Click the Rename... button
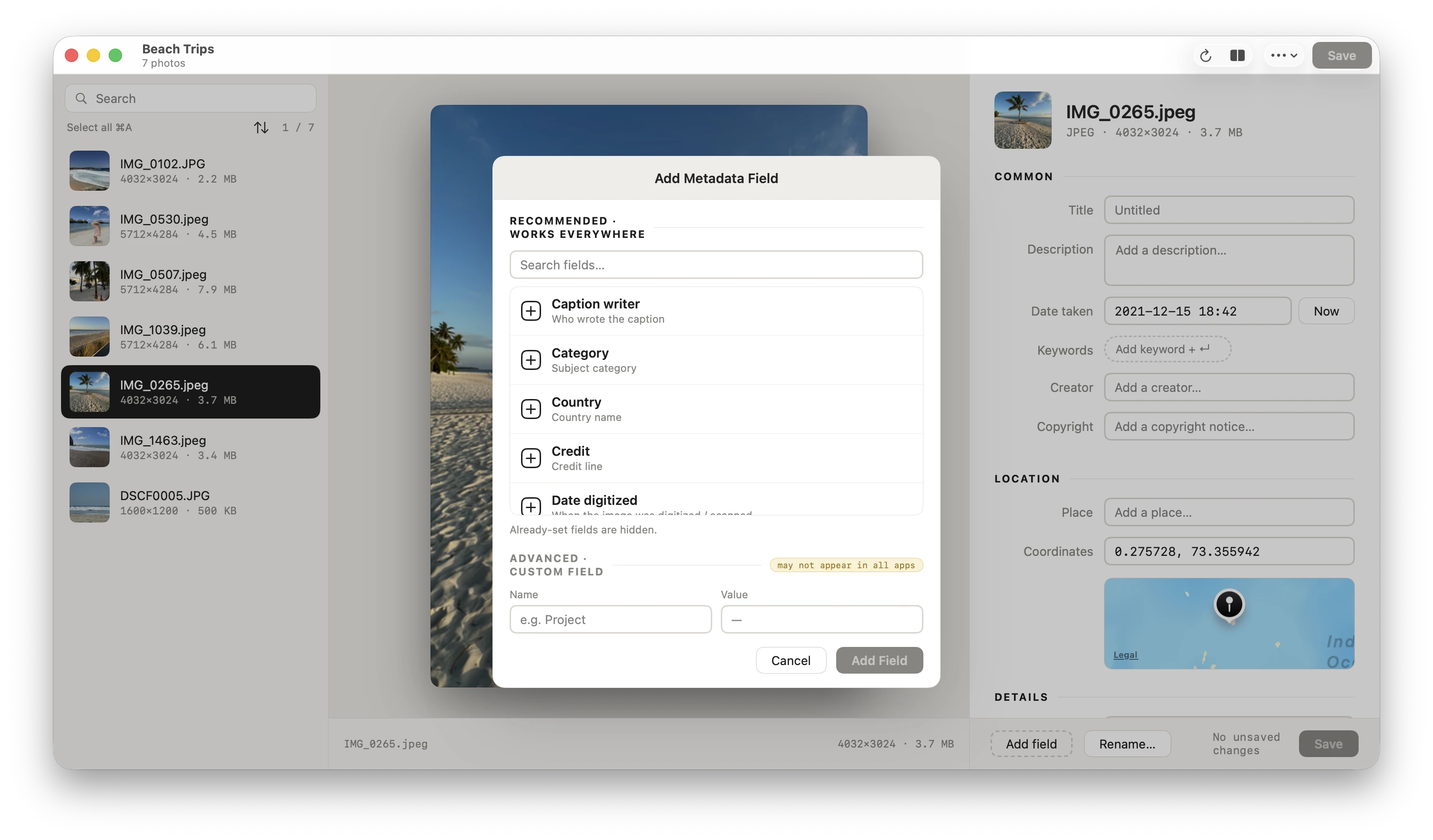This screenshot has width=1433, height=840. coord(1126,744)
